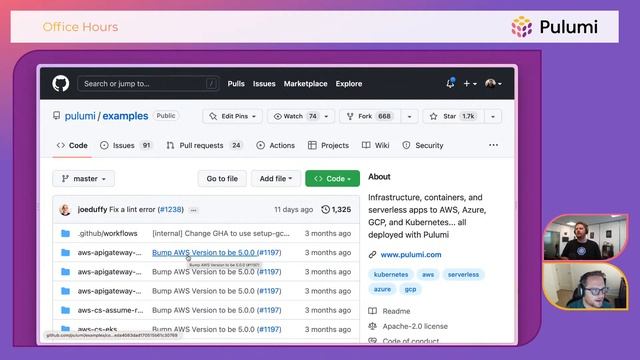
Task: Open #1197 in the aws-cs-assume-r row
Action: (x=269, y=310)
